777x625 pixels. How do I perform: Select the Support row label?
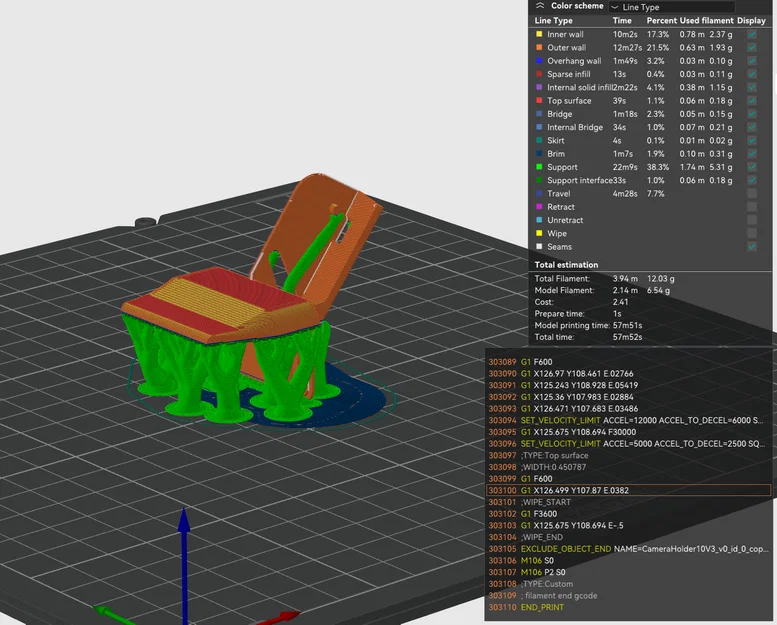click(x=562, y=167)
